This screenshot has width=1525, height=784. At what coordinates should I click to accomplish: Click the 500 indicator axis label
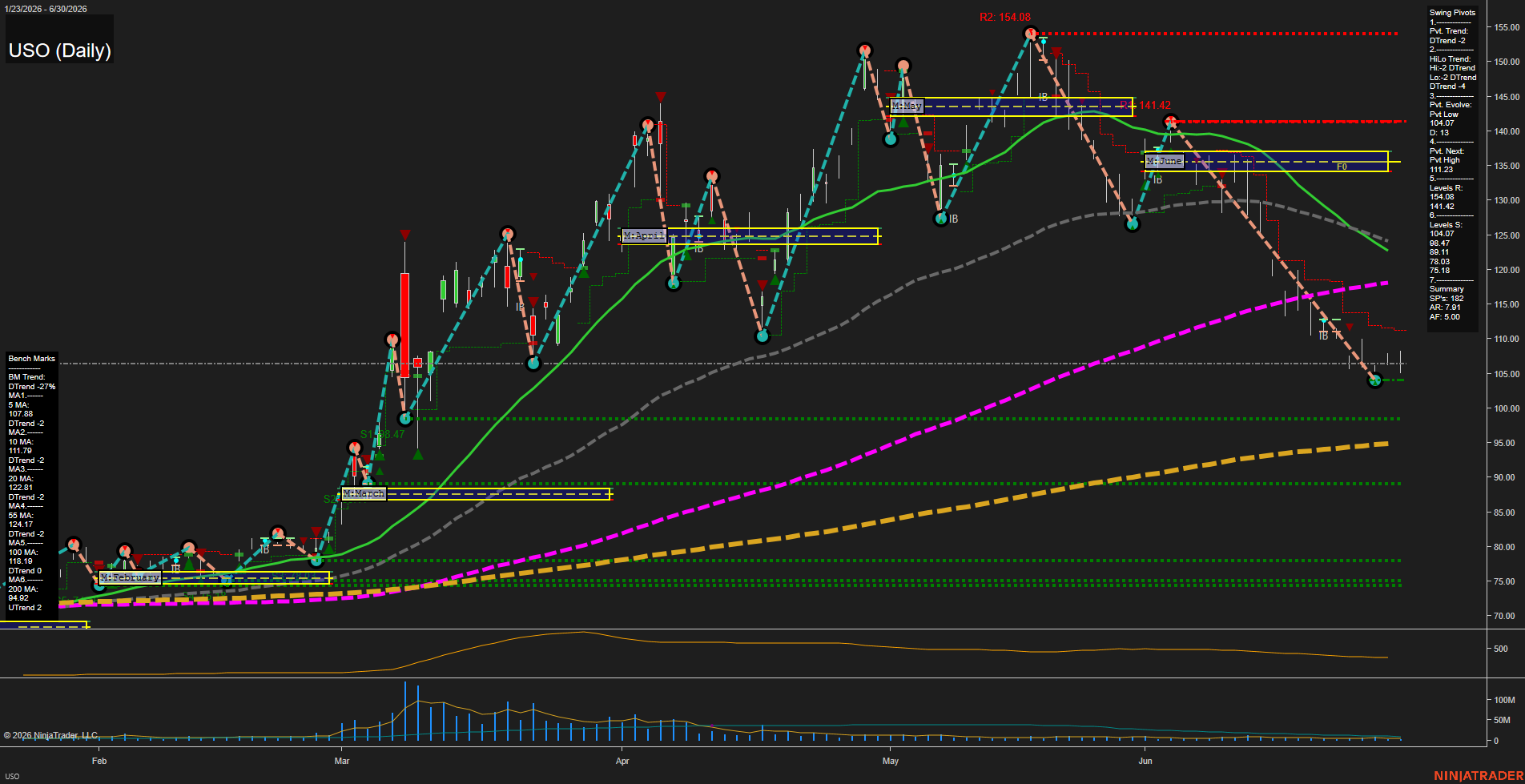click(1501, 649)
